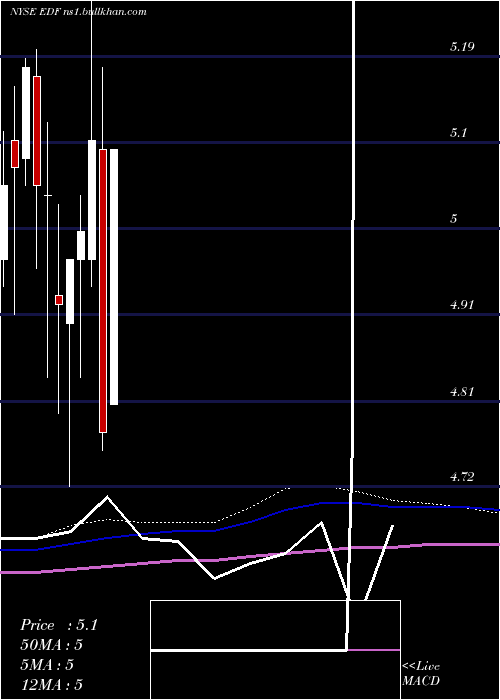Click the tall red candlestick body
Viewport: 500px width, 700px height.
(103, 291)
